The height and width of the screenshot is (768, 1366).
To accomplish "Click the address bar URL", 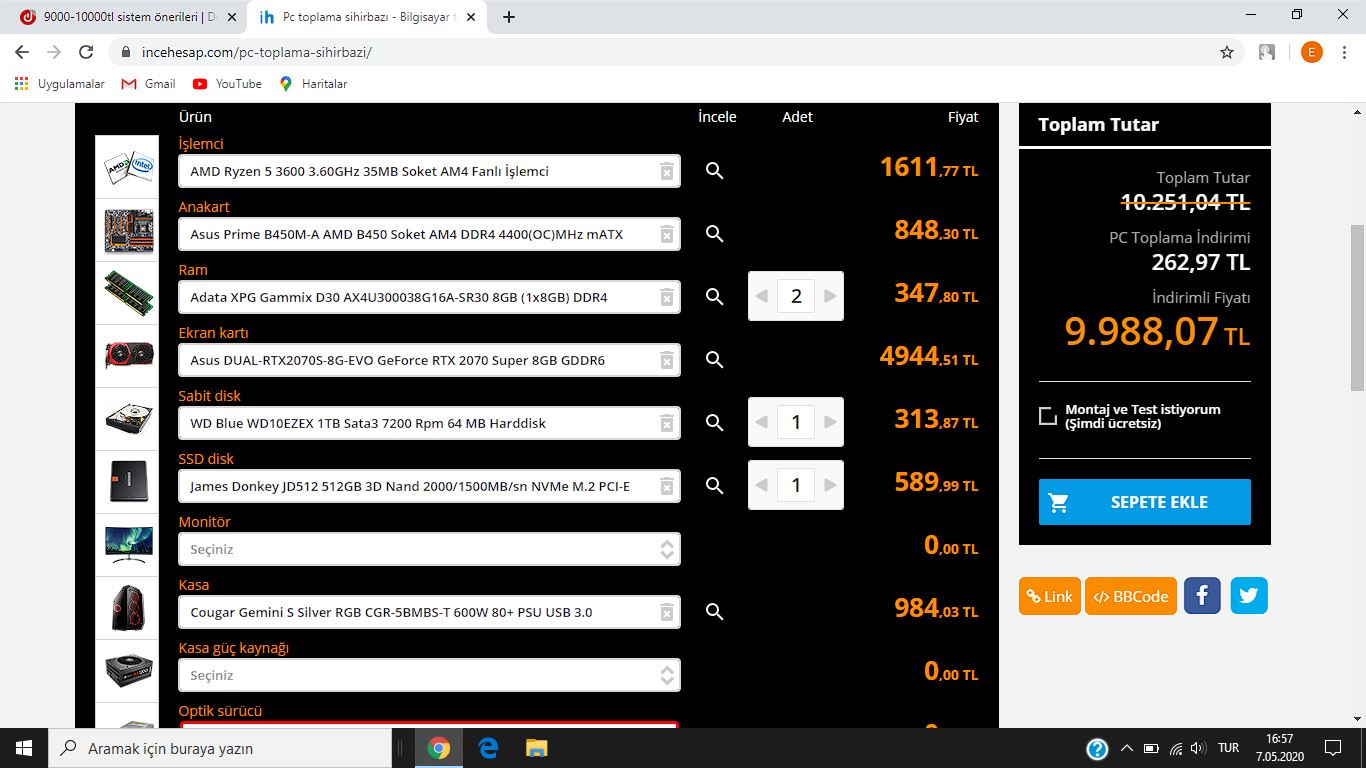I will (256, 52).
